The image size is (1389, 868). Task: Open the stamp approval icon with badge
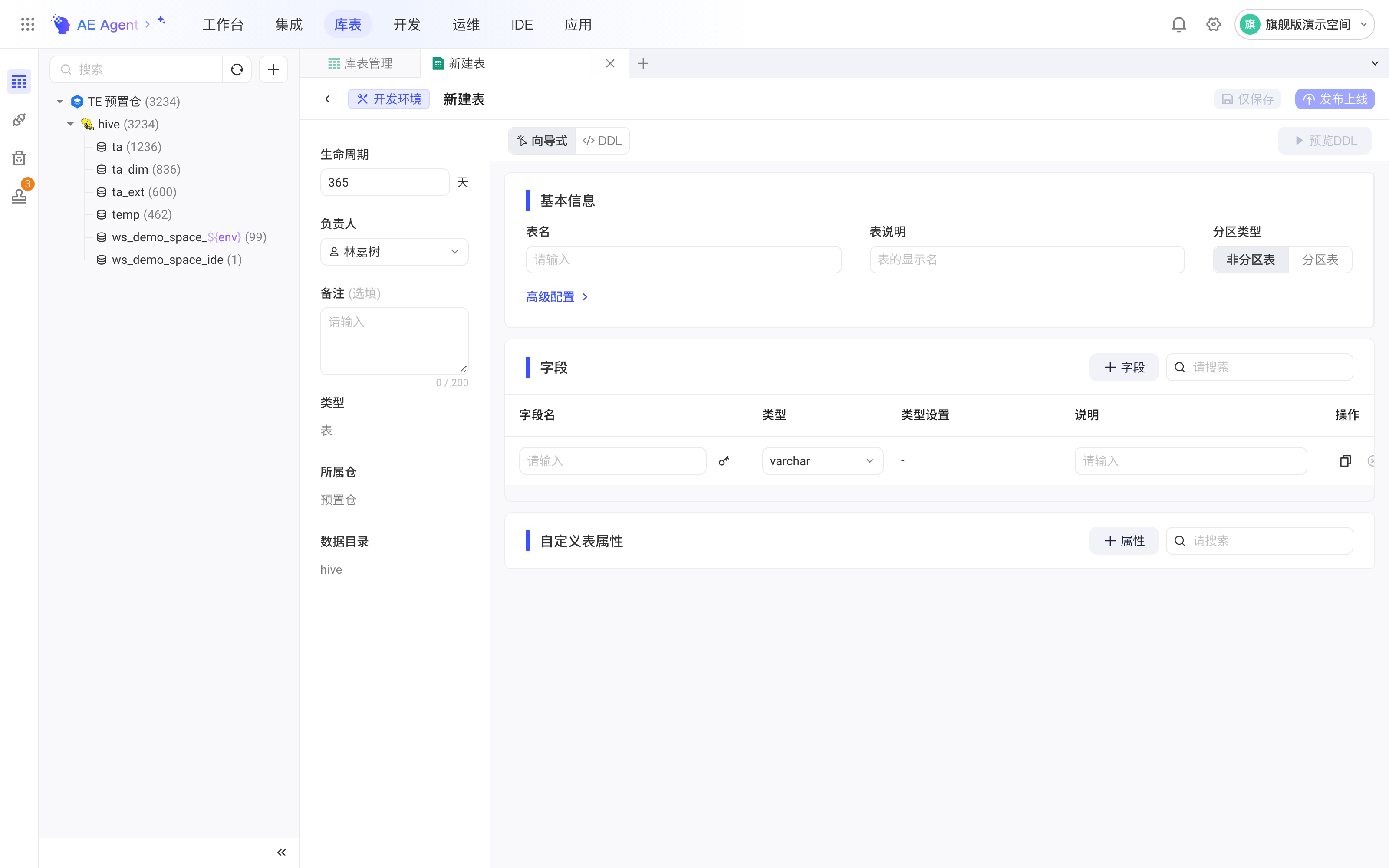19,196
